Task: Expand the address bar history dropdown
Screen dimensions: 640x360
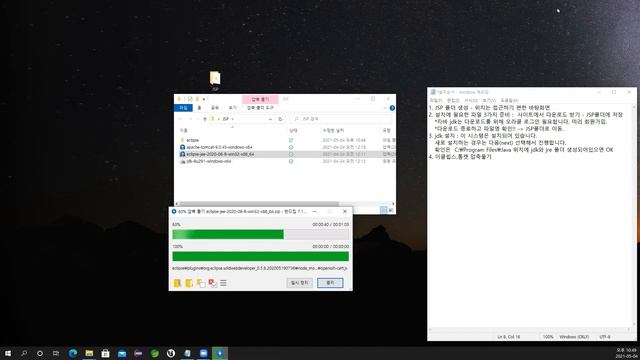Action: (x=270, y=119)
